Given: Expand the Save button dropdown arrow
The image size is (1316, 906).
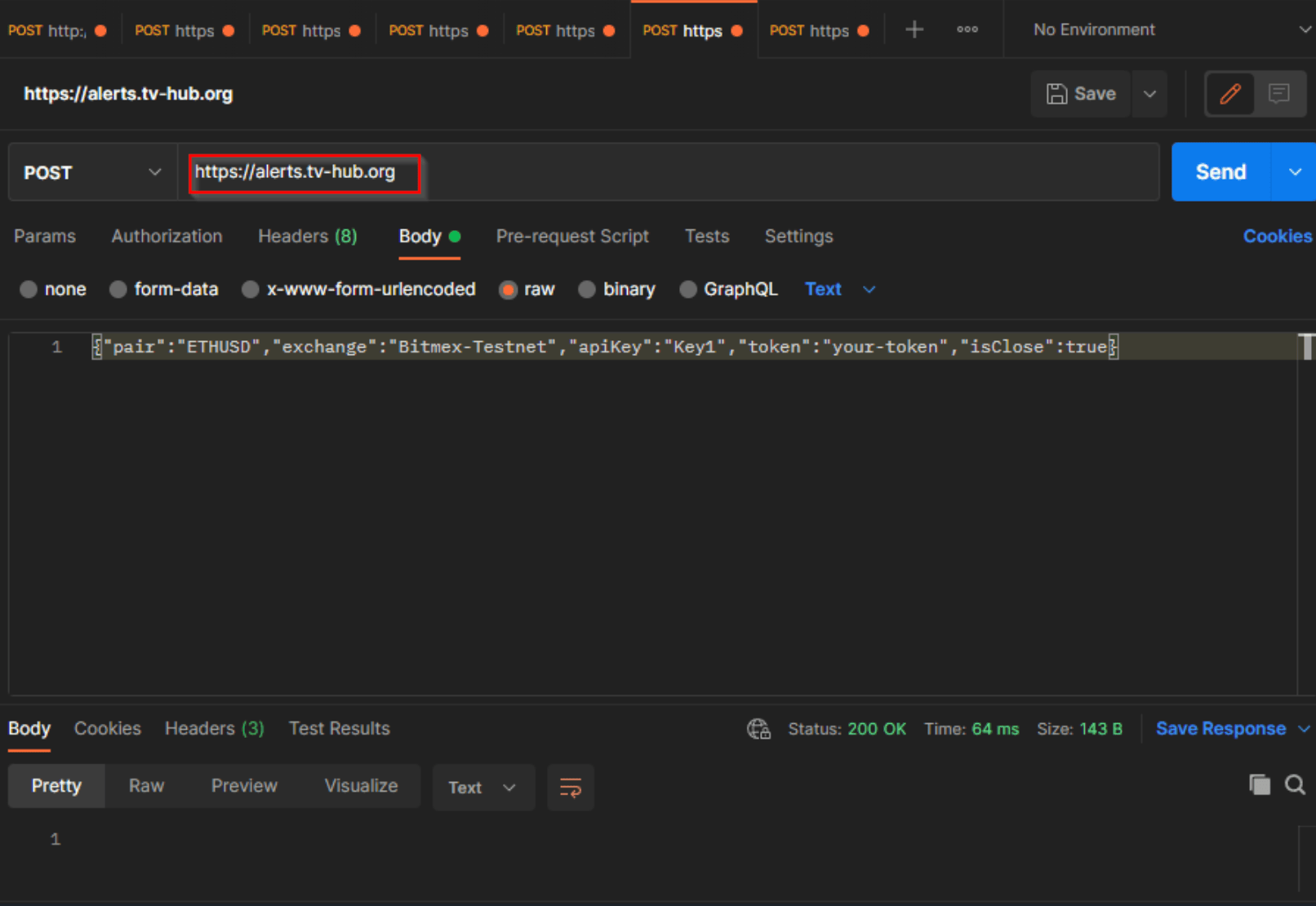Looking at the screenshot, I should [1149, 94].
